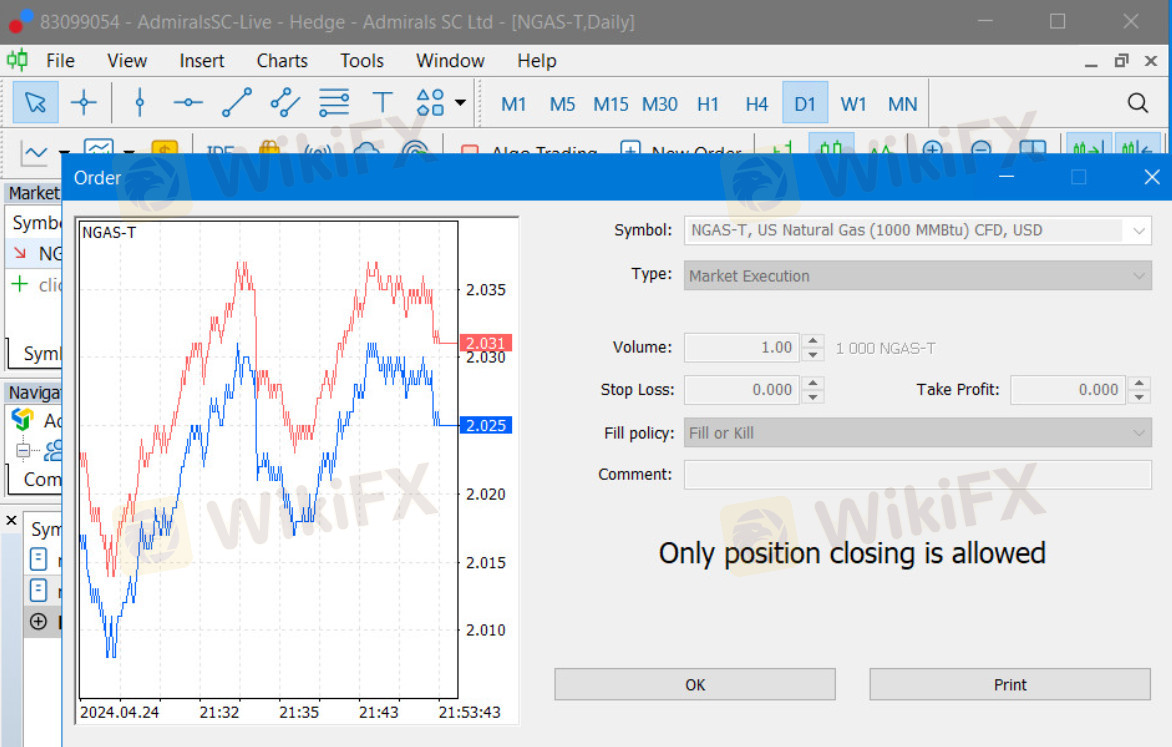Increase Take Profit with up stepper
Image resolution: width=1172 pixels, height=747 pixels.
[1139, 382]
